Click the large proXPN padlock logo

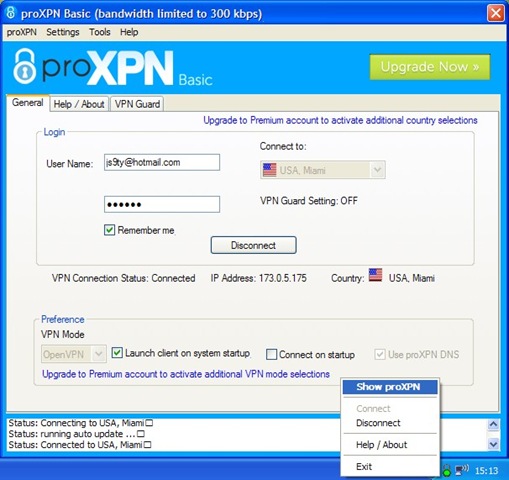point(24,66)
